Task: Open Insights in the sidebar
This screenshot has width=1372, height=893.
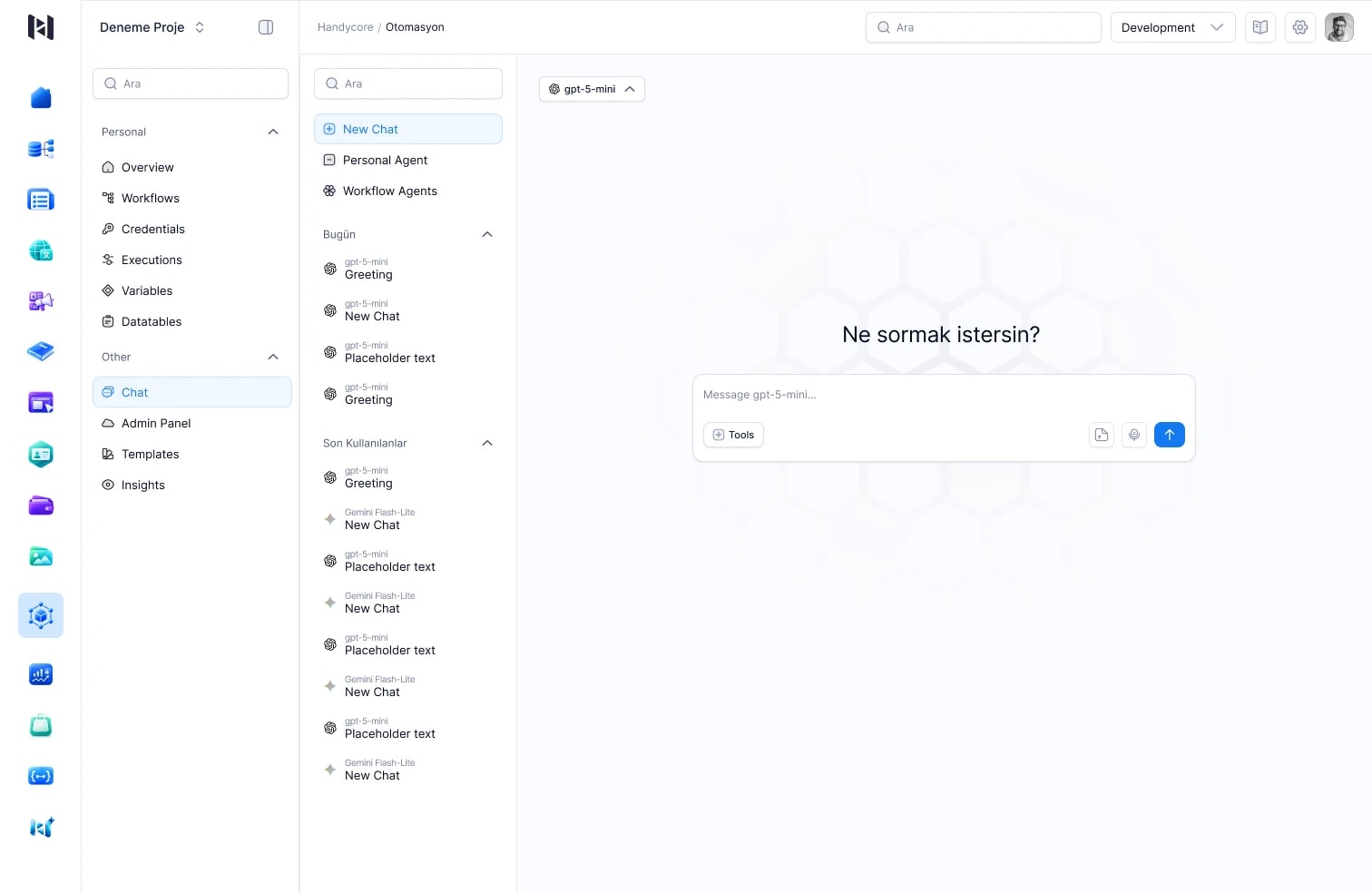Action: pos(192,485)
